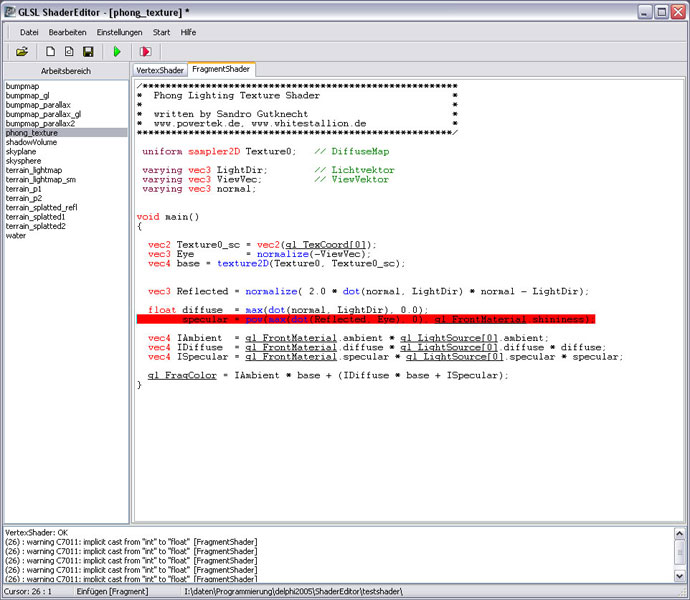
Task: Open the Datei menu
Action: pyautogui.click(x=29, y=32)
